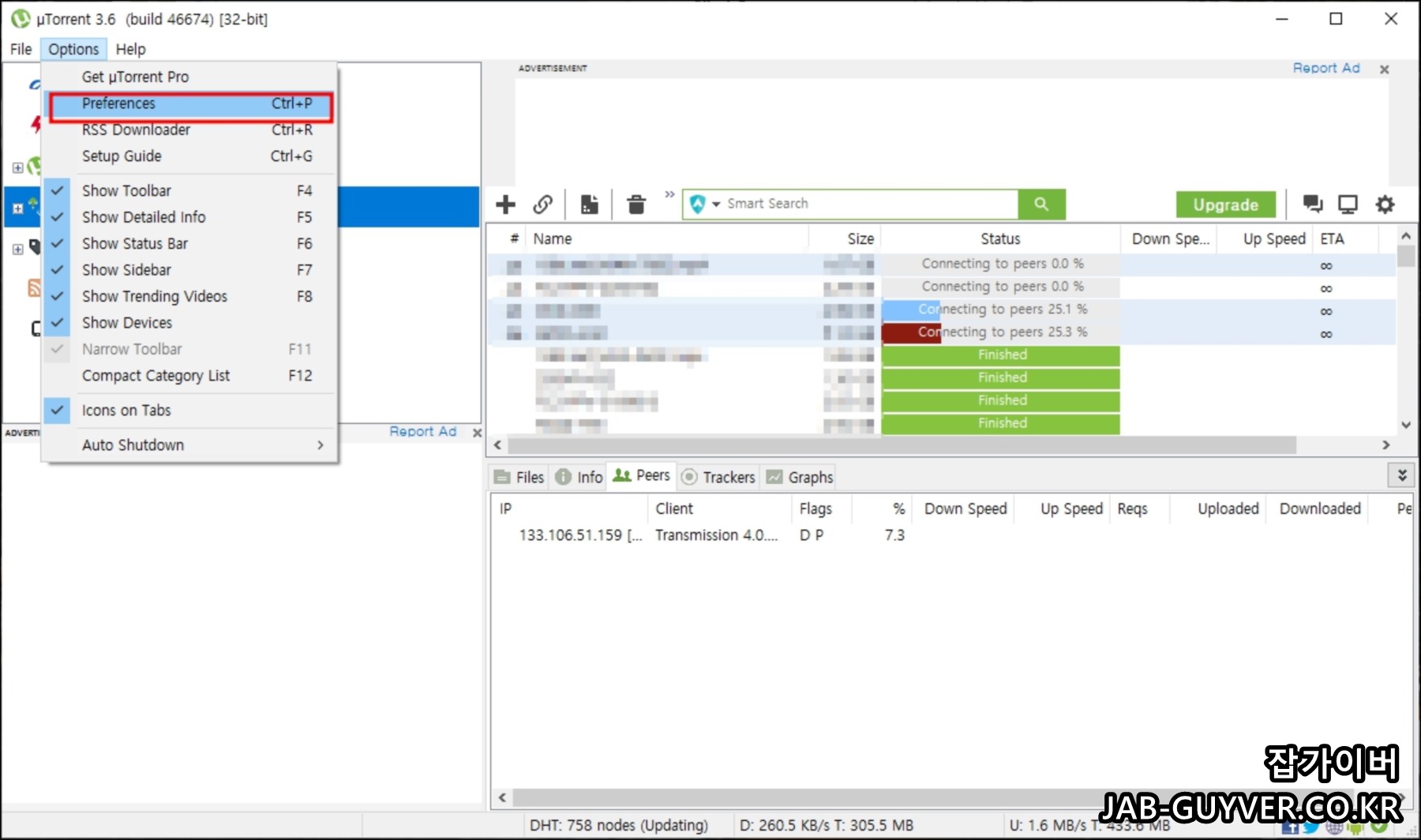This screenshot has width=1421, height=840.
Task: Toggle Show Devices option
Action: (x=189, y=323)
